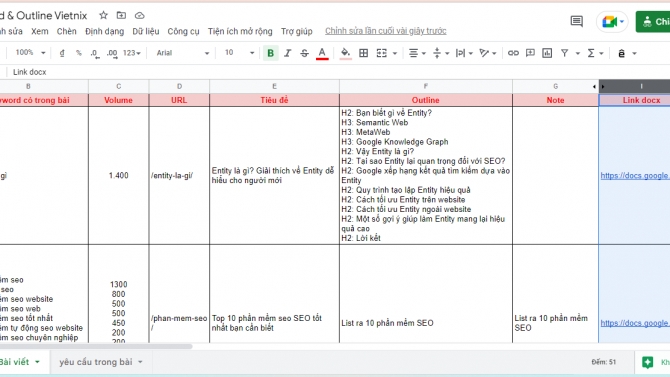The height and width of the screenshot is (377, 670).
Task: Star the document with the star icon
Action: click(x=103, y=15)
